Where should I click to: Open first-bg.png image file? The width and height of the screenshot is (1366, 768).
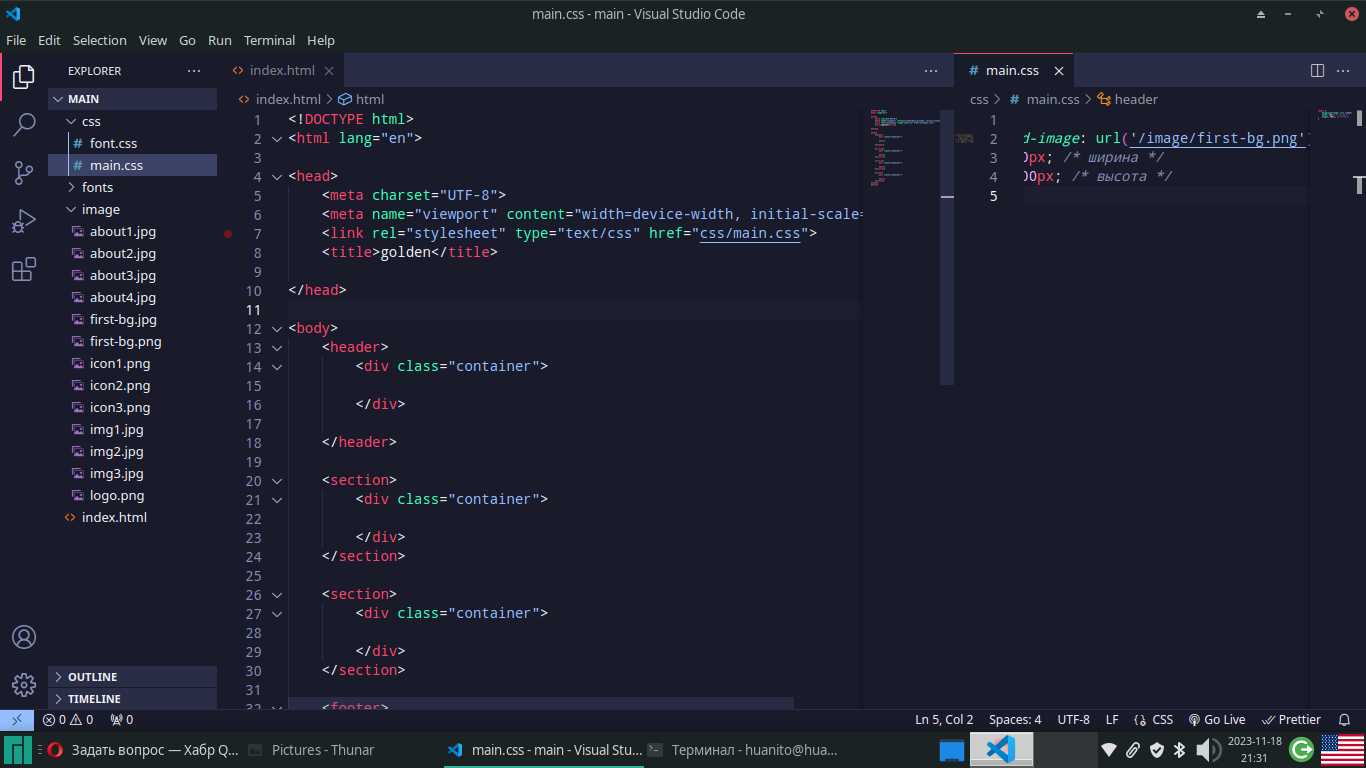click(x=132, y=341)
